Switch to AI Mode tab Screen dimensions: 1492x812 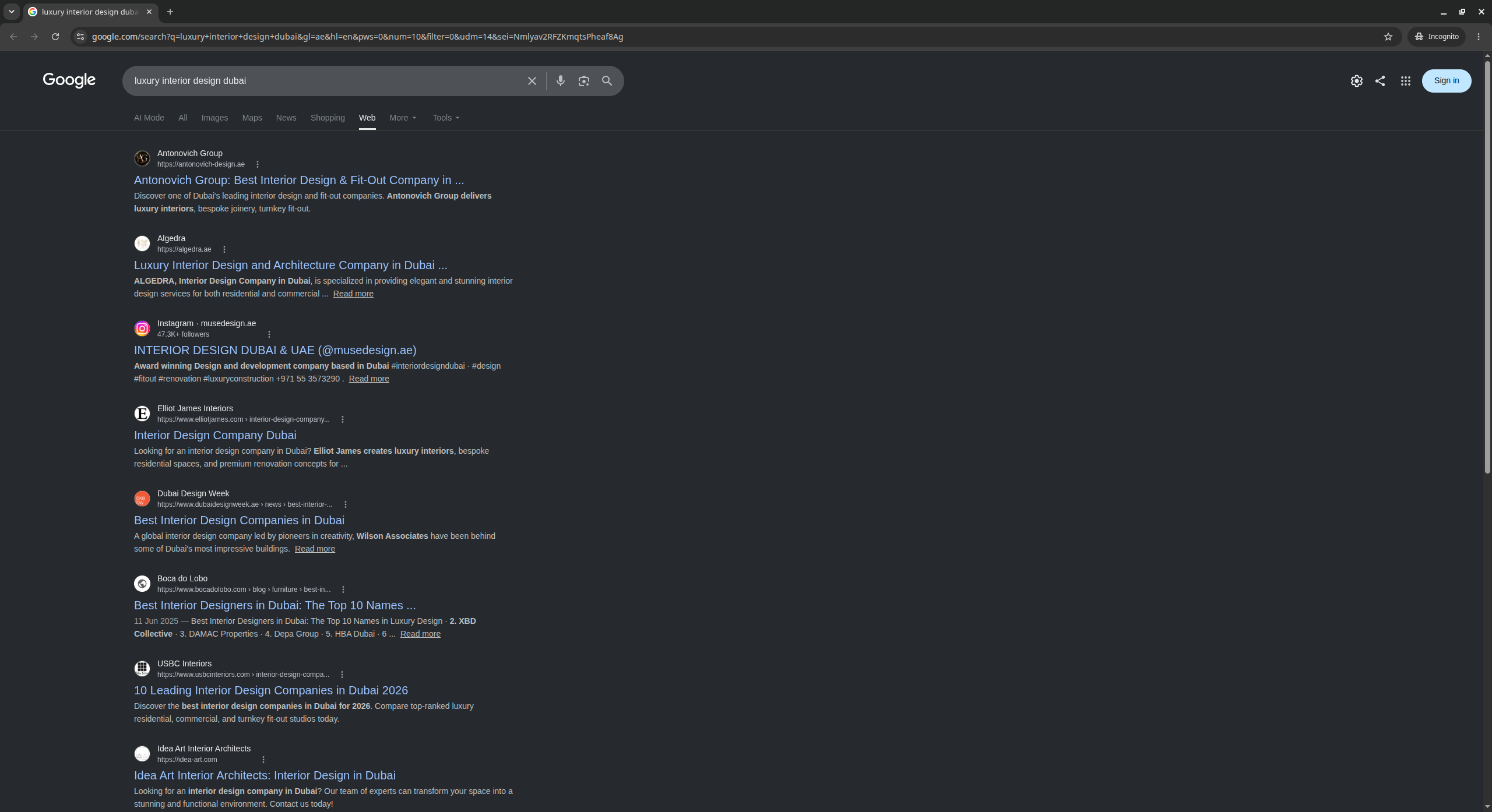(x=149, y=118)
